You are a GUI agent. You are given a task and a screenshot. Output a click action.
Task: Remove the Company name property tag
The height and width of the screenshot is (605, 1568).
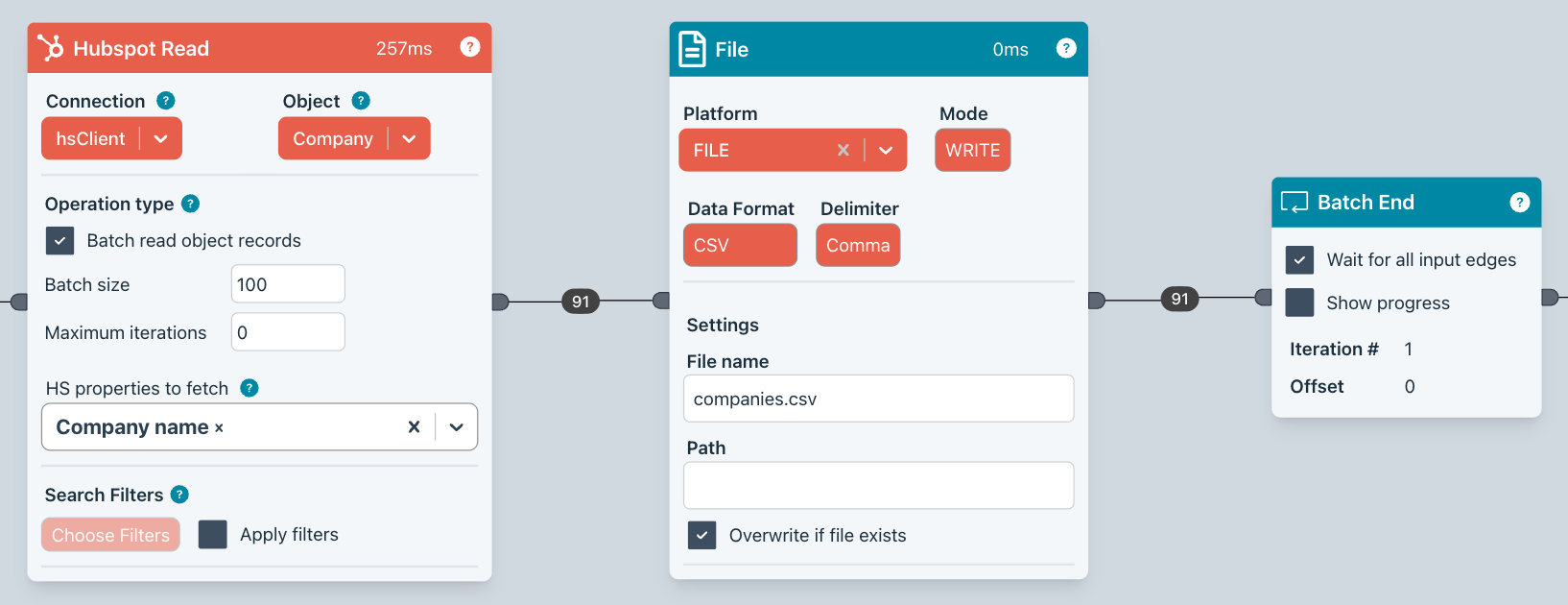(219, 428)
